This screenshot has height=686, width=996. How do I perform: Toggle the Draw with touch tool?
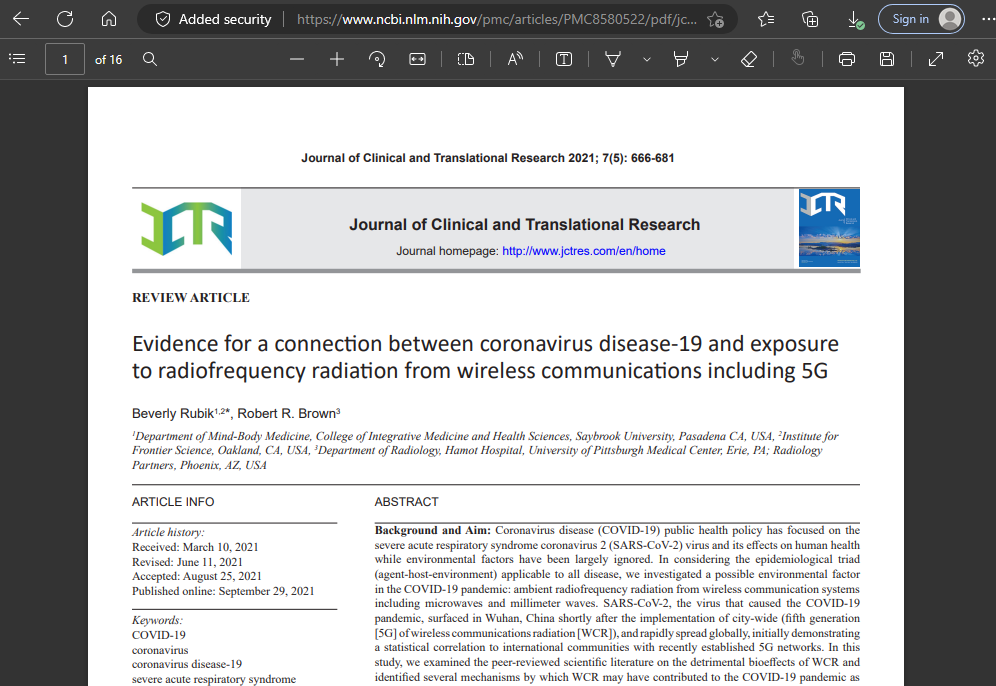(x=798, y=58)
